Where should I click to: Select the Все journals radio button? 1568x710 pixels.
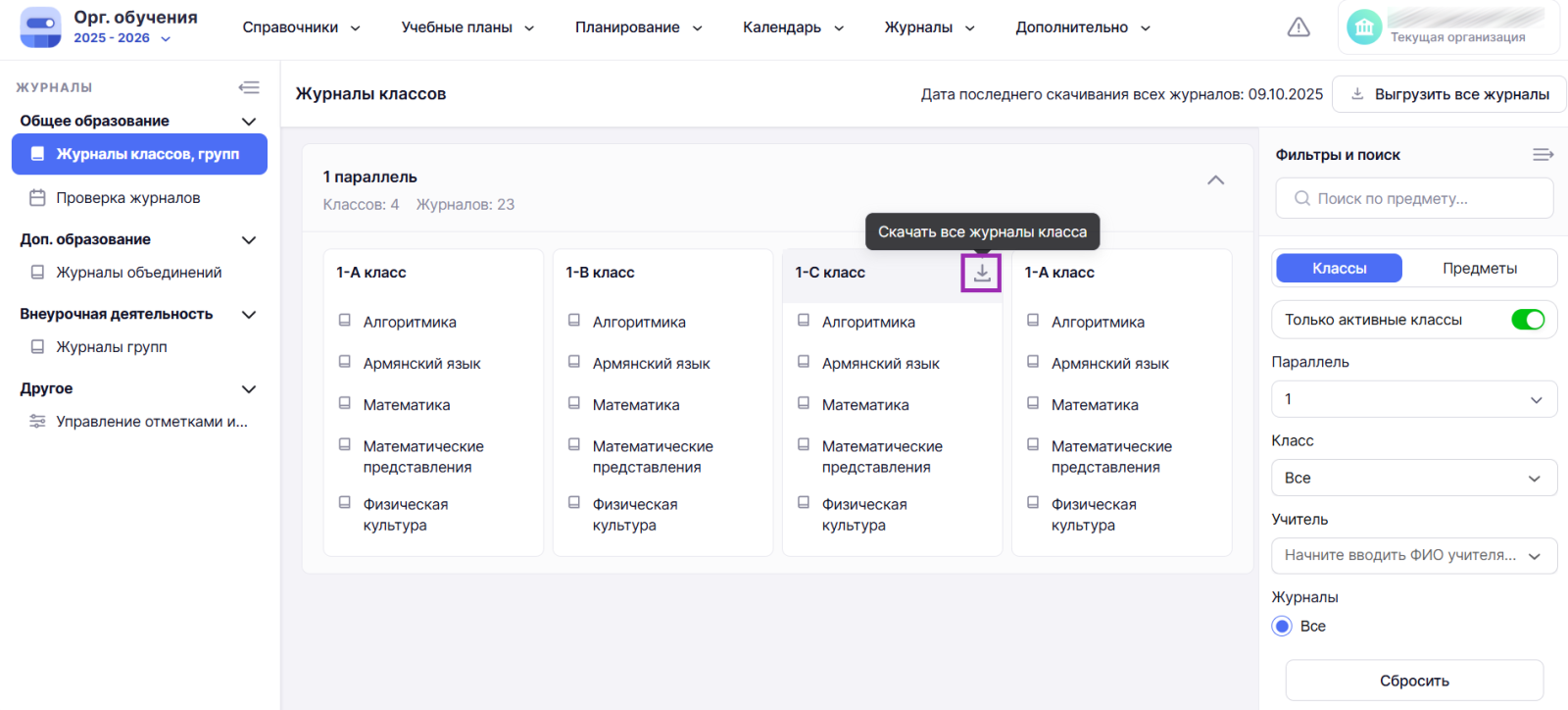tap(1282, 627)
